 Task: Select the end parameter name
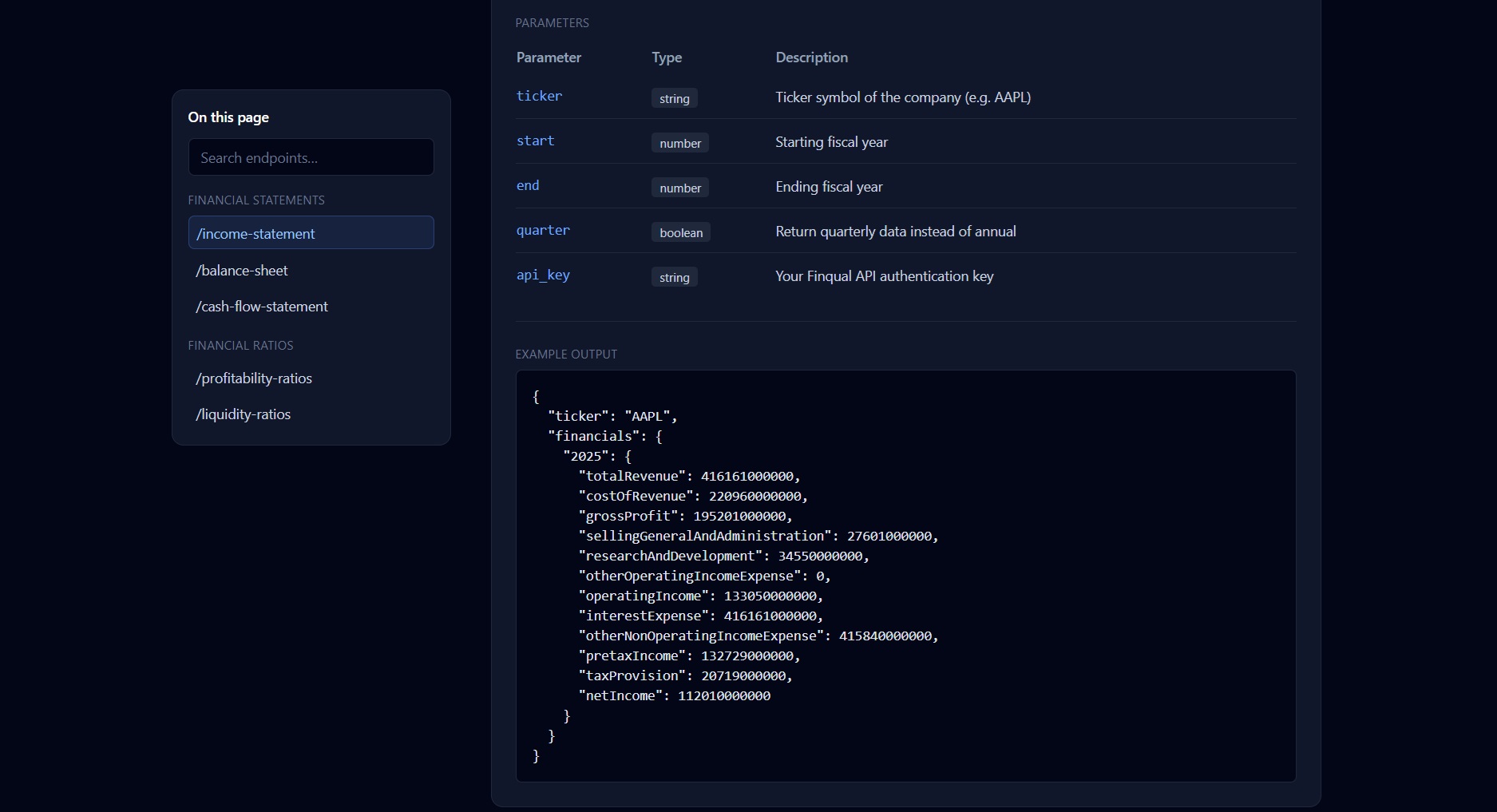tap(527, 185)
